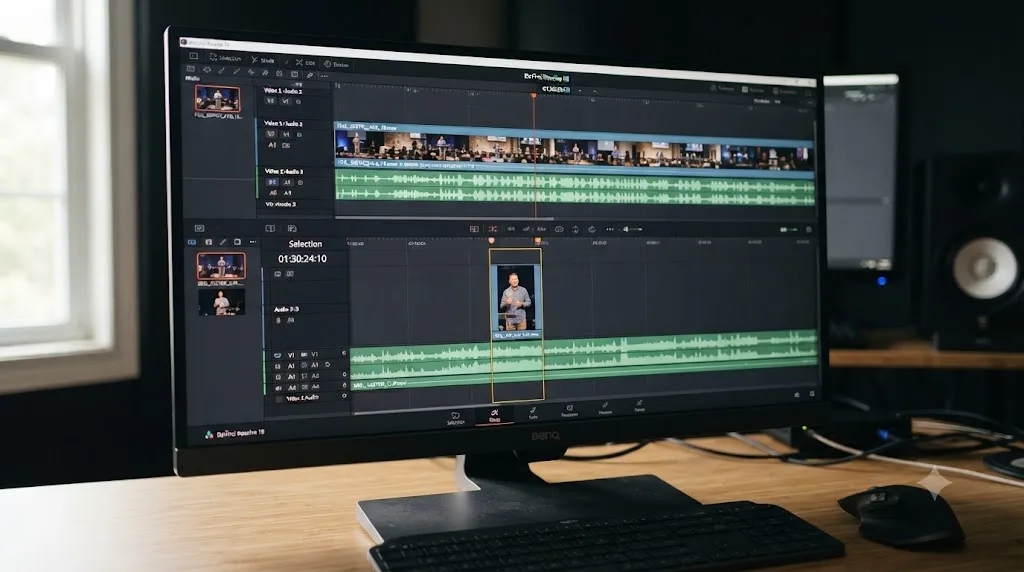The image size is (1024, 572).
Task: Click the pencil icon above lower media thumbnails
Action: [x=223, y=242]
